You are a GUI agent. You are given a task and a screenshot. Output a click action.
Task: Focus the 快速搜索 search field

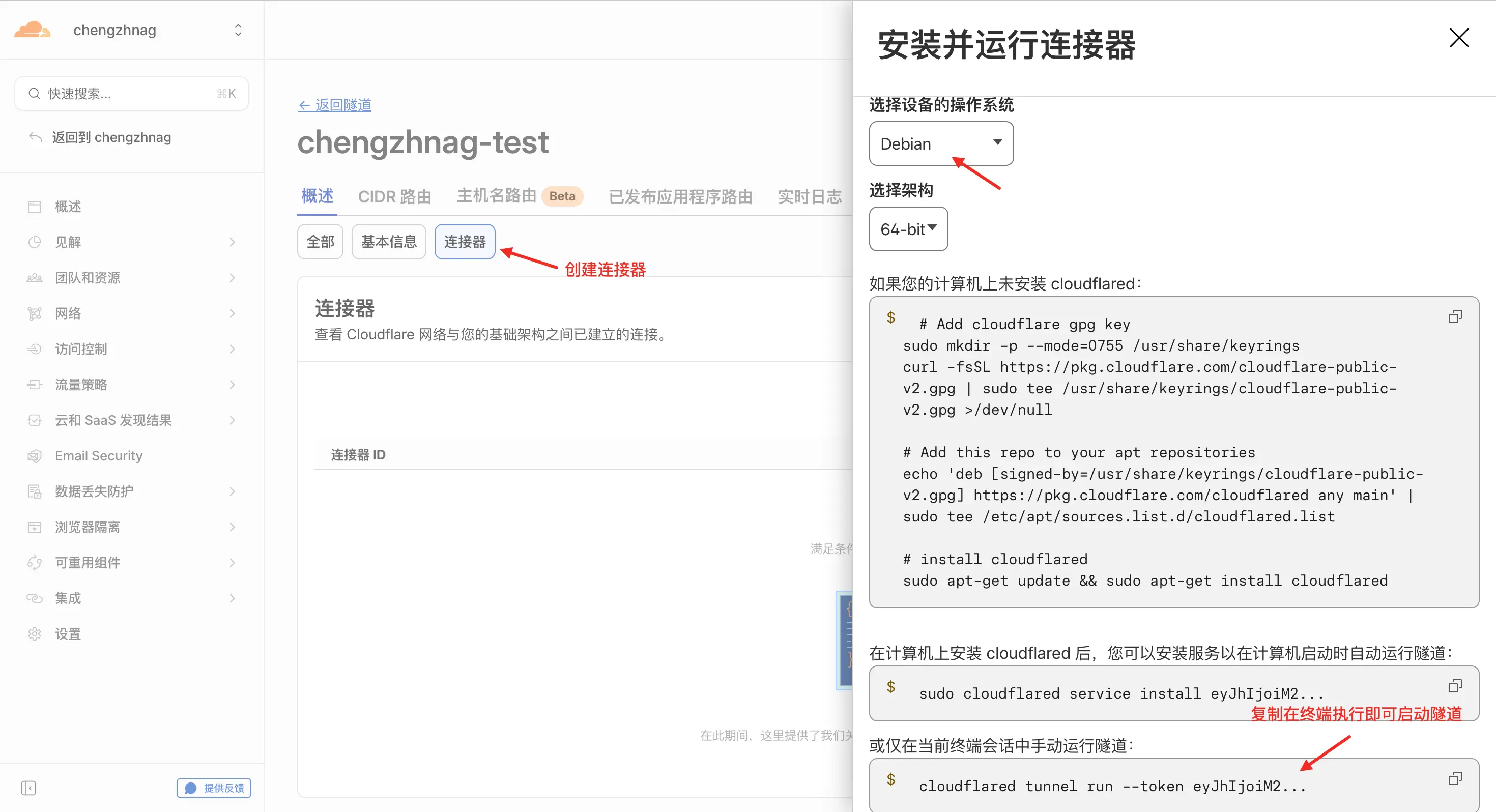point(131,94)
